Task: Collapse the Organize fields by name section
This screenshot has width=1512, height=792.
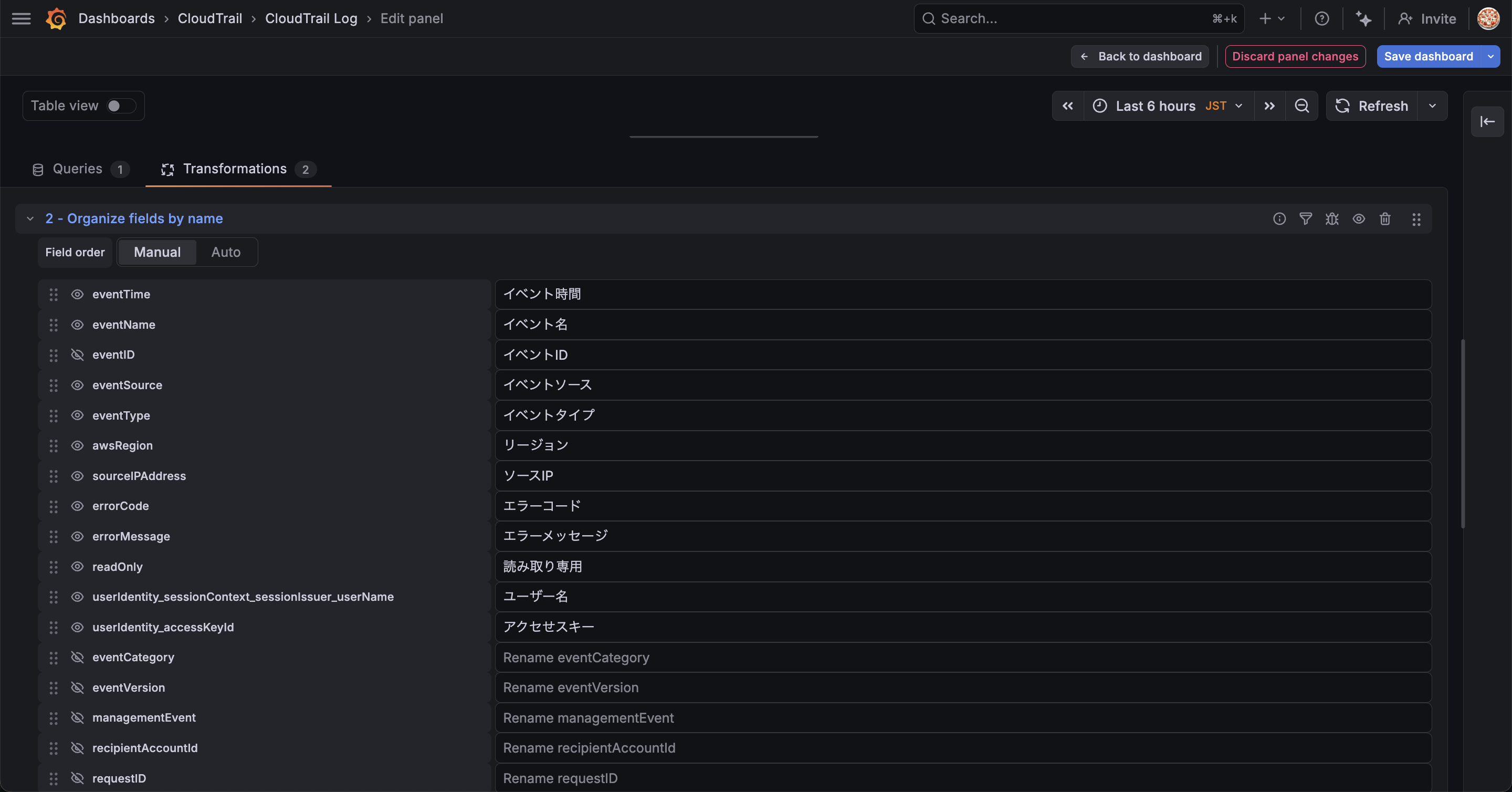Action: point(30,219)
